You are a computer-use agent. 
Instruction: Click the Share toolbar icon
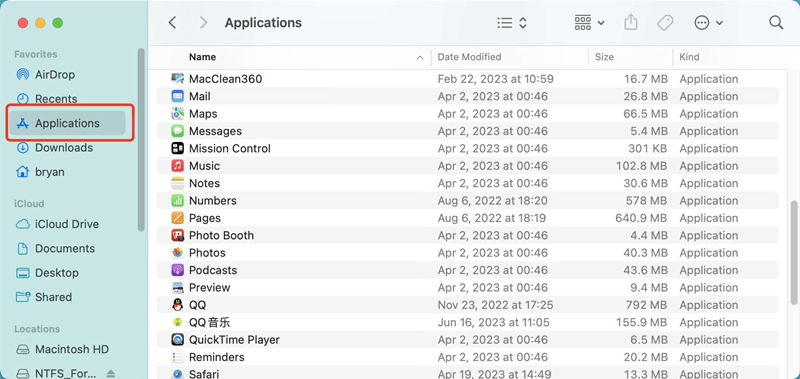631,22
